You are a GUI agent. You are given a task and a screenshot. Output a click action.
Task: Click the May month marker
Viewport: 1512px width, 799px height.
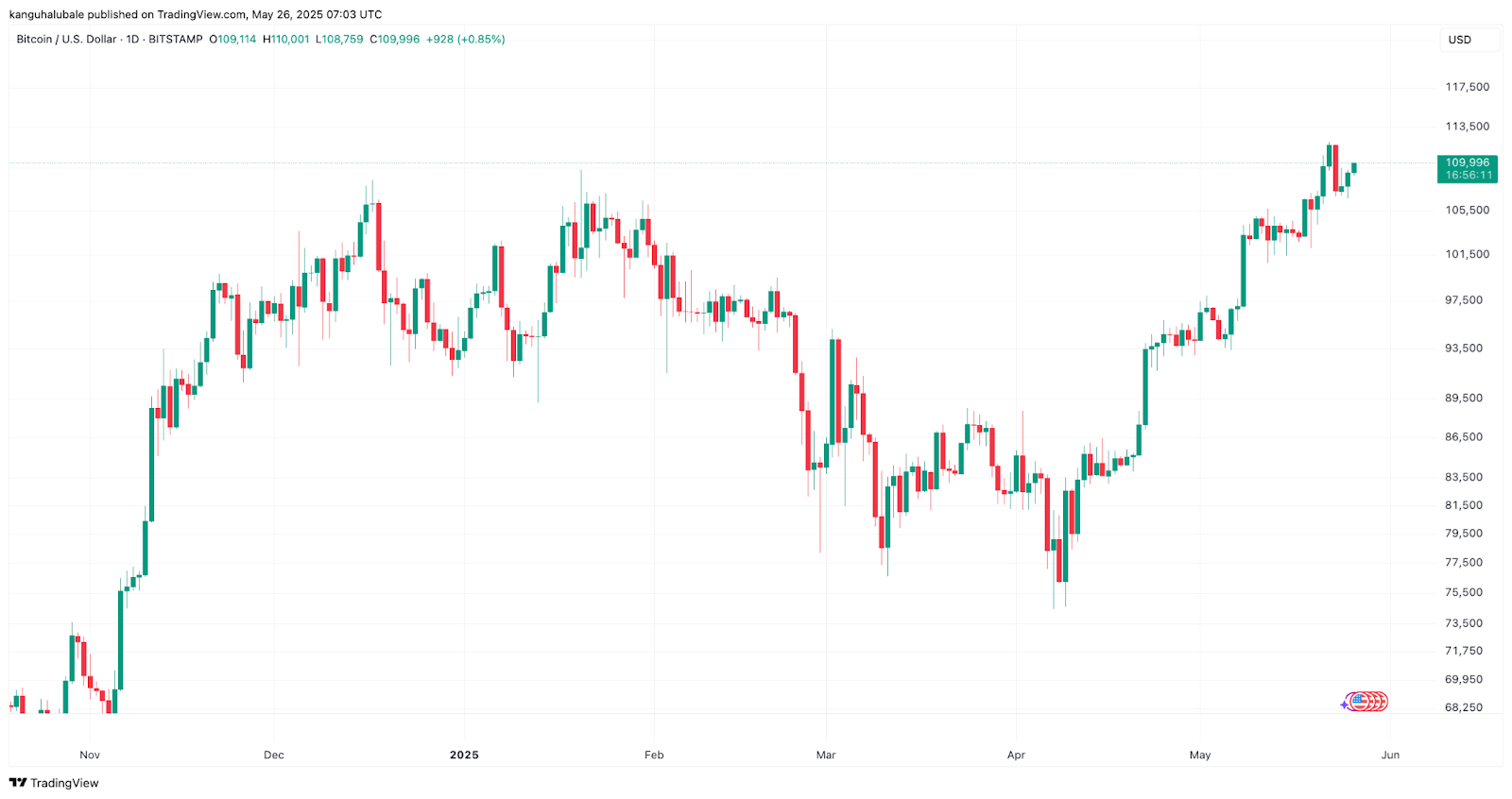pyautogui.click(x=1200, y=755)
